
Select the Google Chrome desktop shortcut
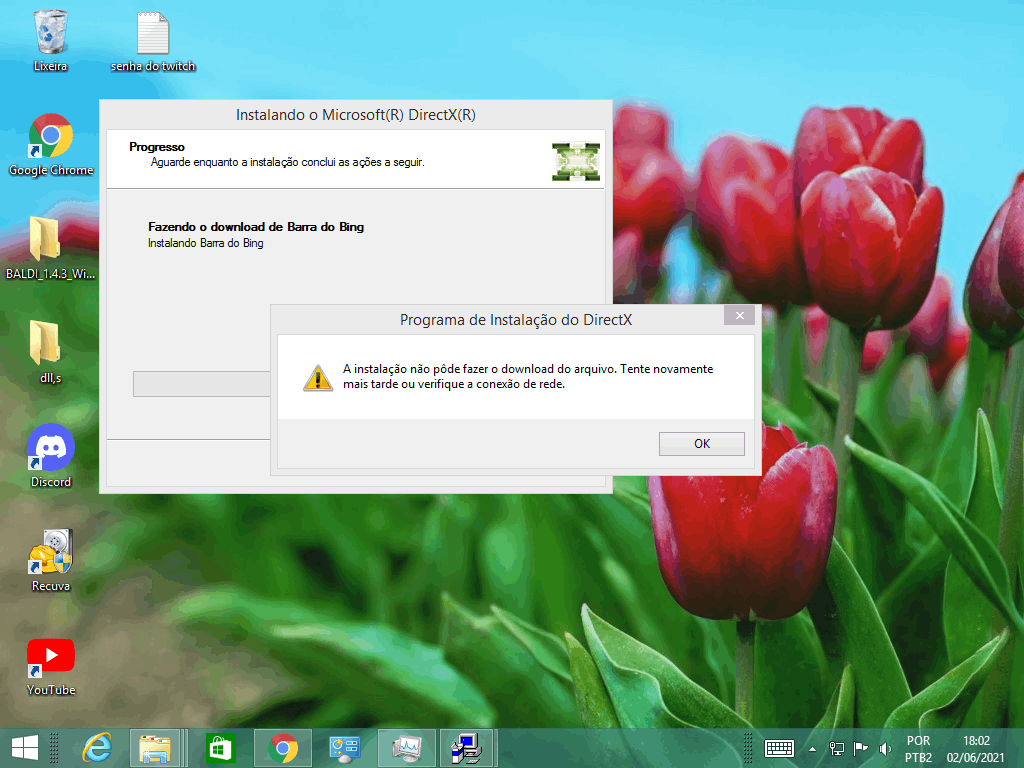coord(51,145)
